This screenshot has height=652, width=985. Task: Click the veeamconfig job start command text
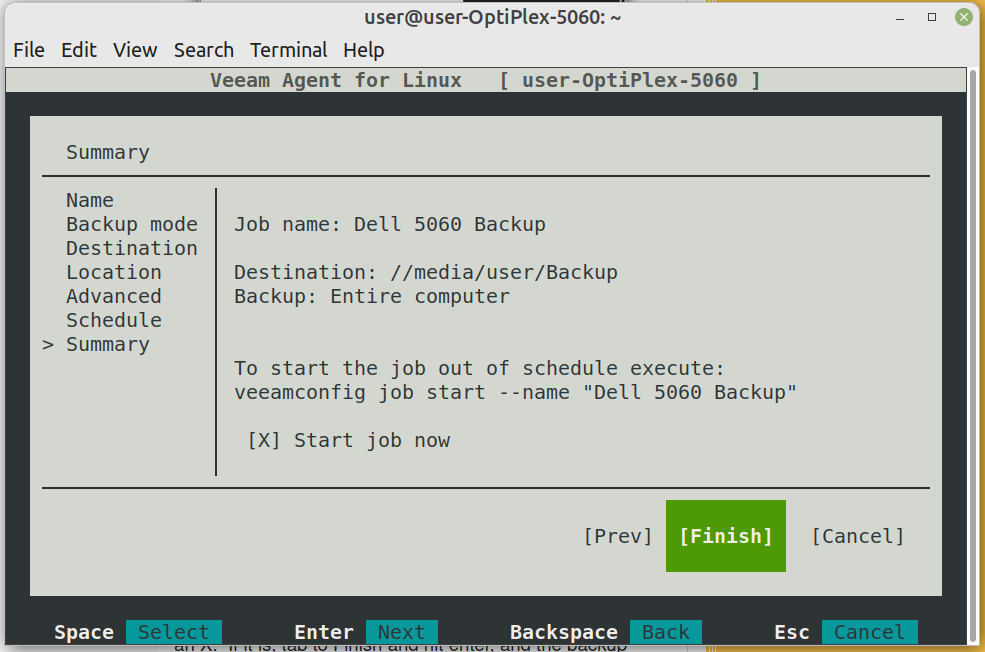[x=515, y=393]
